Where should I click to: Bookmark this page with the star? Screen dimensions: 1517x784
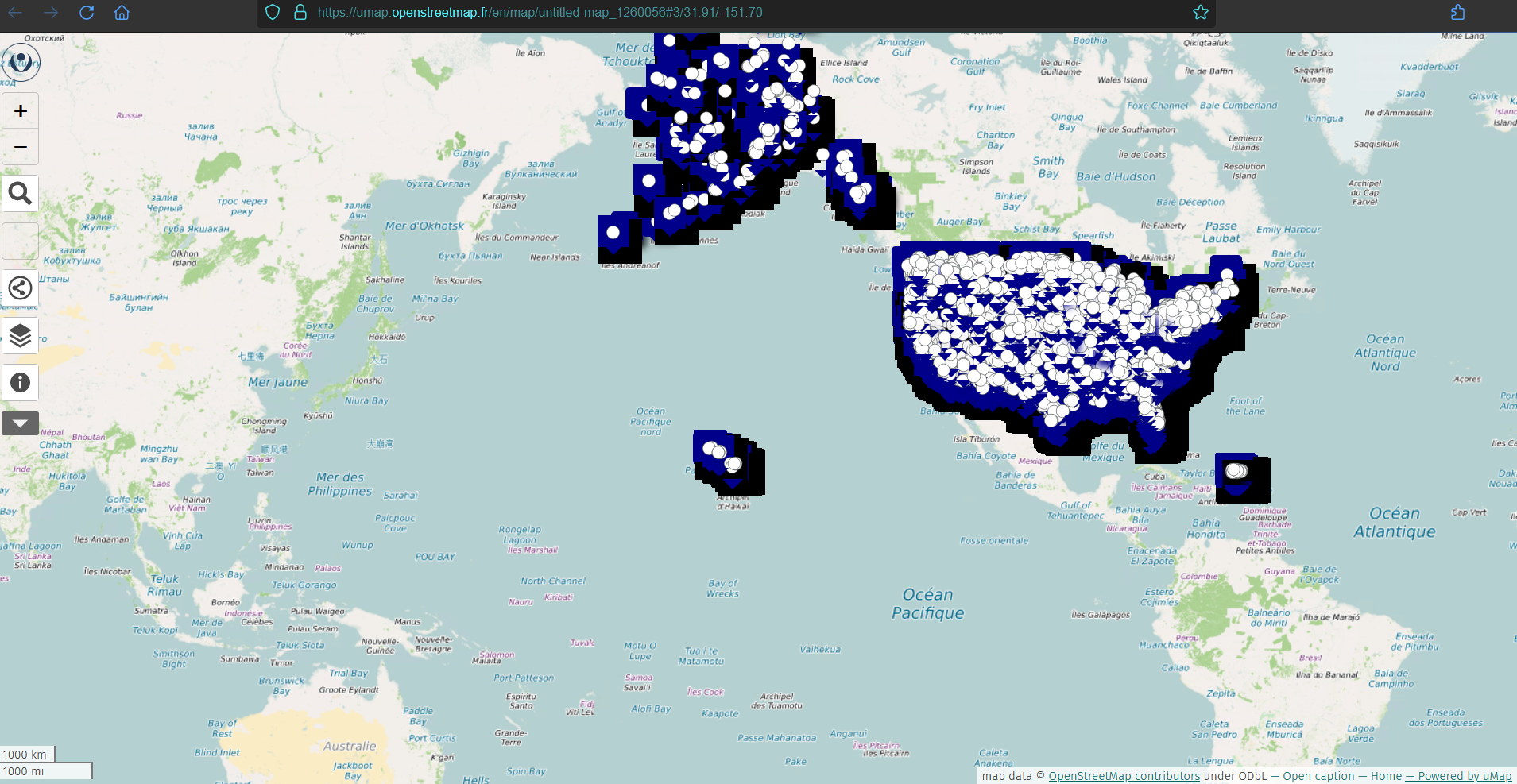click(1201, 13)
